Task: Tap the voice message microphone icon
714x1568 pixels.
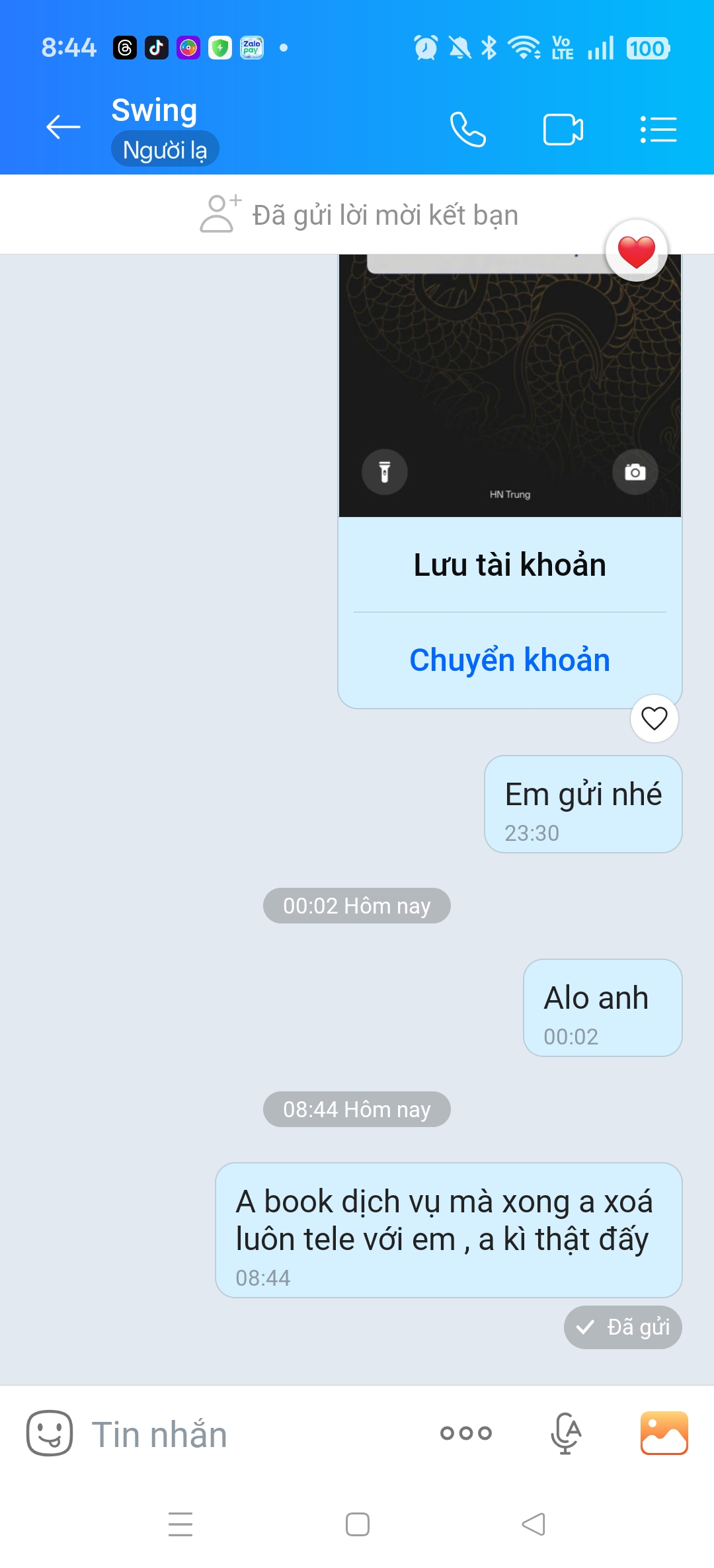Action: tap(566, 1433)
